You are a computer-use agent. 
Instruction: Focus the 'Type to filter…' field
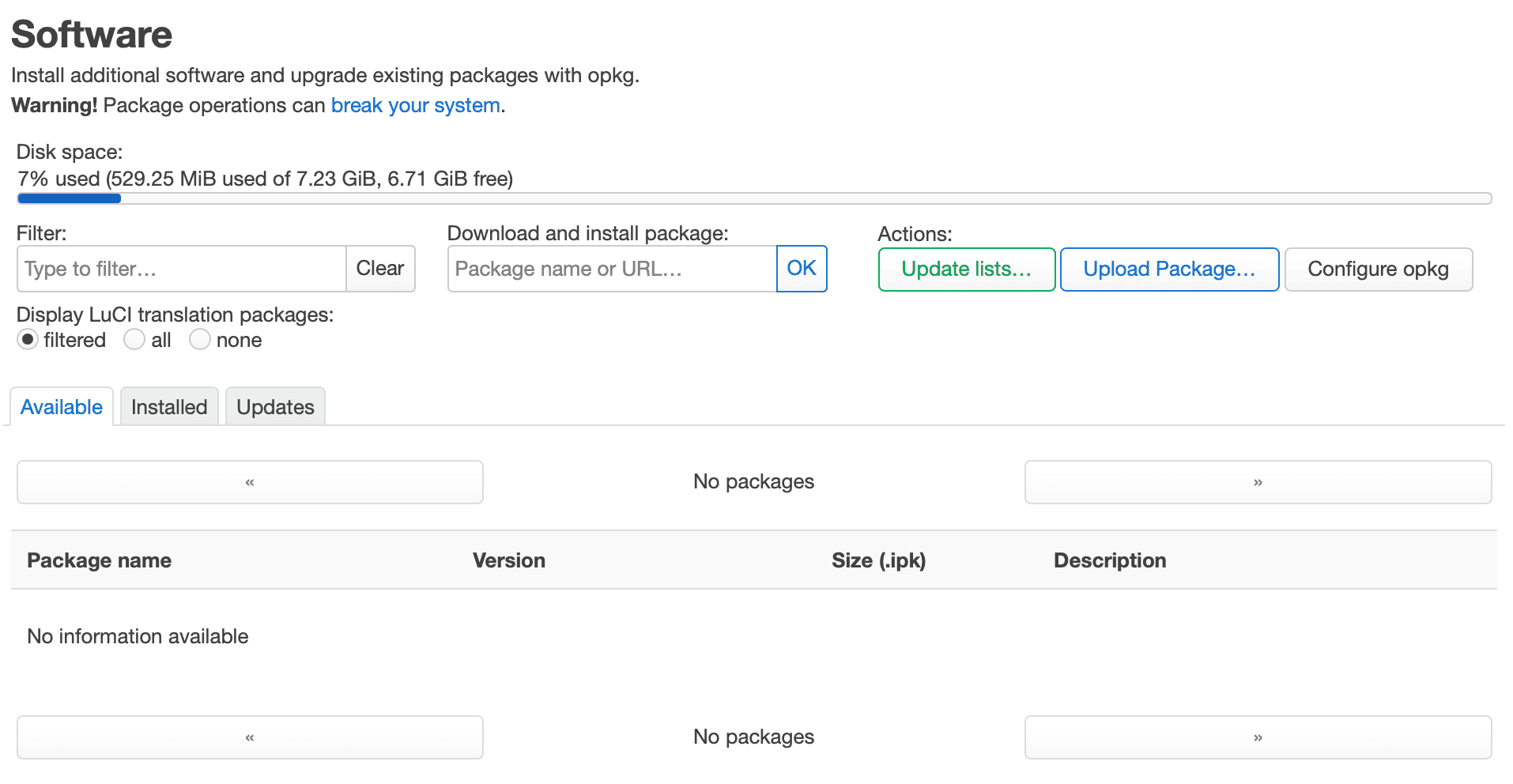point(181,269)
